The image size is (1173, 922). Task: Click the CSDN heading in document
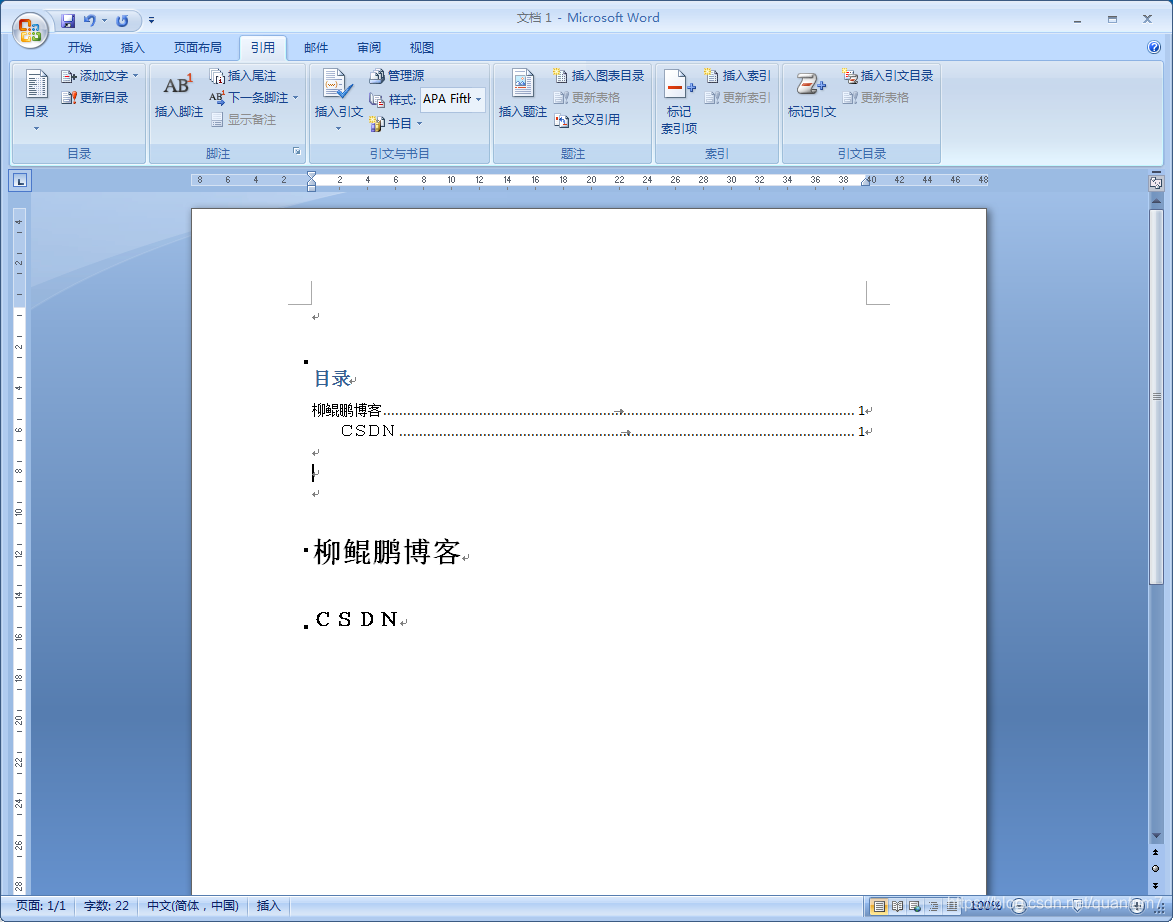(356, 619)
